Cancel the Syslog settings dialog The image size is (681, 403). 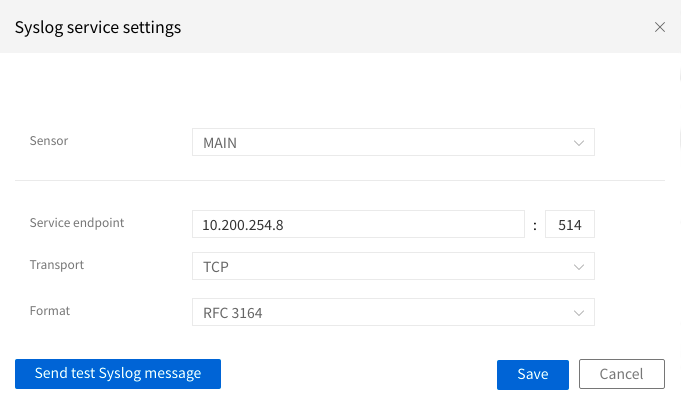pos(621,374)
